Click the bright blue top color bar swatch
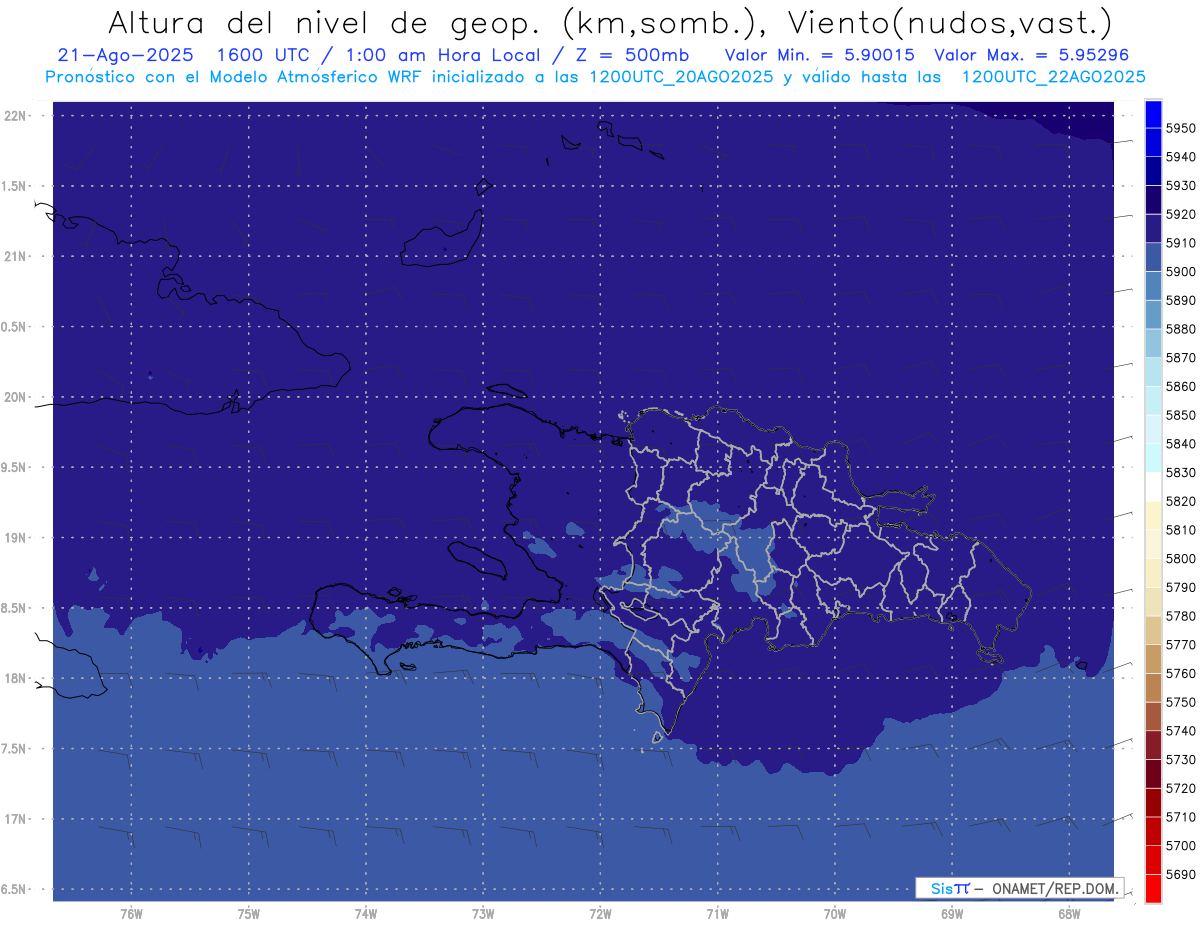 coord(1153,113)
